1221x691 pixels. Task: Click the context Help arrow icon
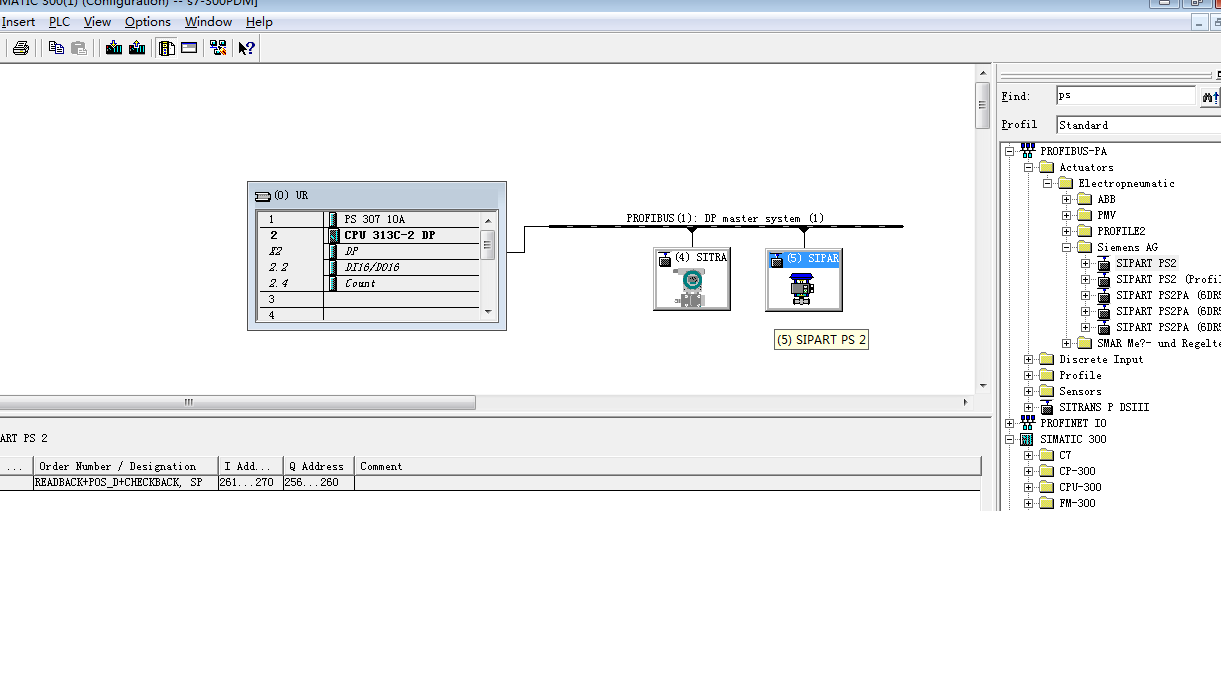click(x=247, y=47)
